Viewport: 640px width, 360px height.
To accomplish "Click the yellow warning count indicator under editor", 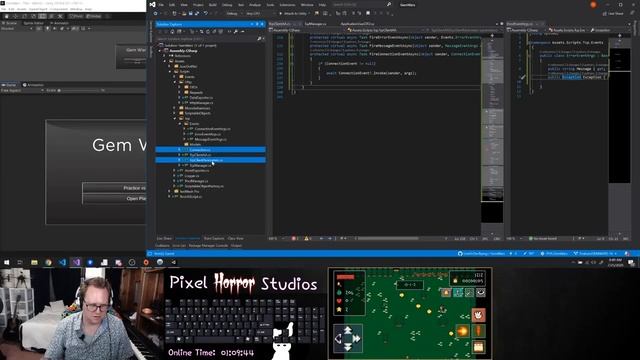I will [308, 238].
